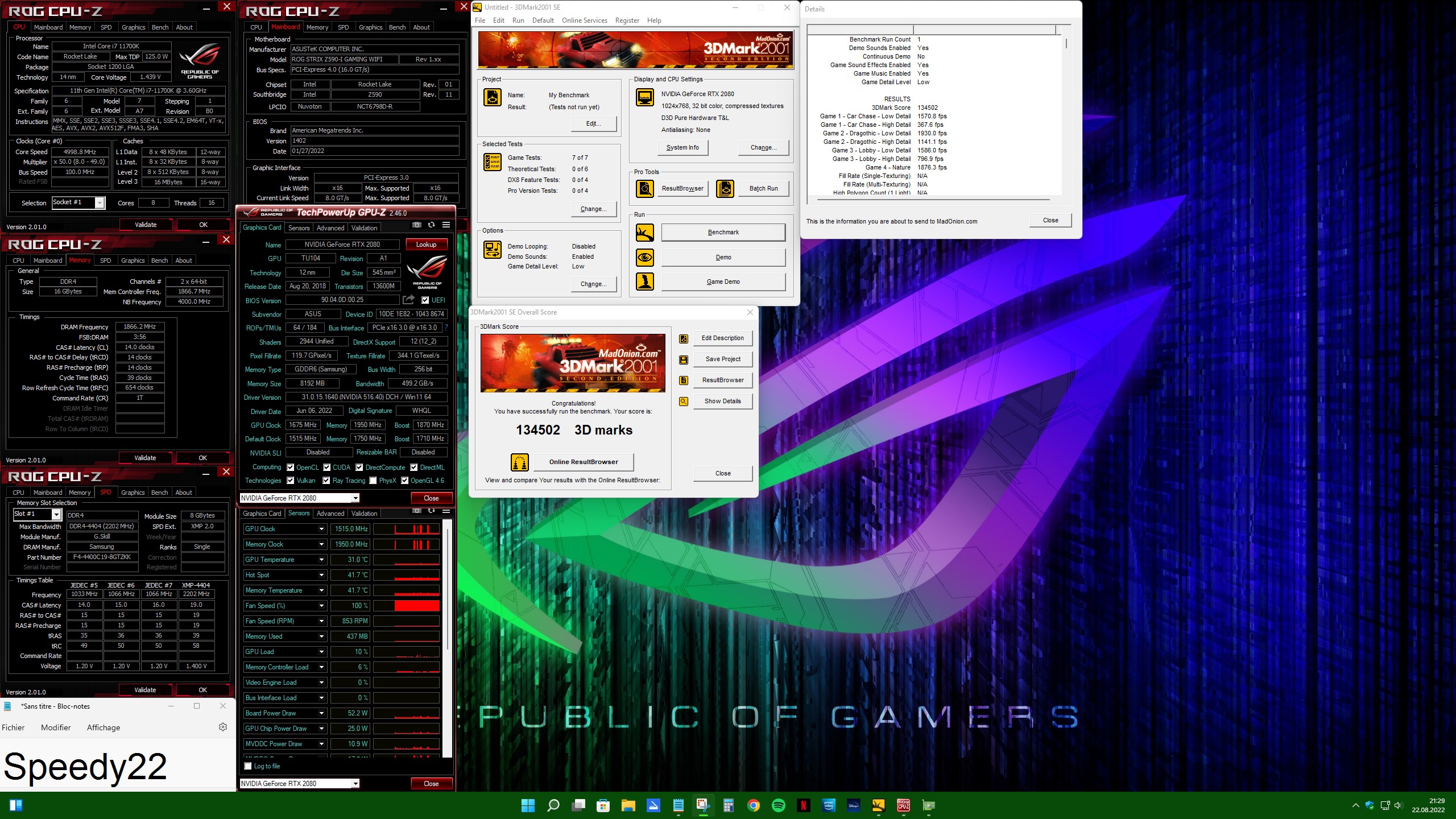Expand the GPU Clock sensor dropdown

pyautogui.click(x=321, y=529)
